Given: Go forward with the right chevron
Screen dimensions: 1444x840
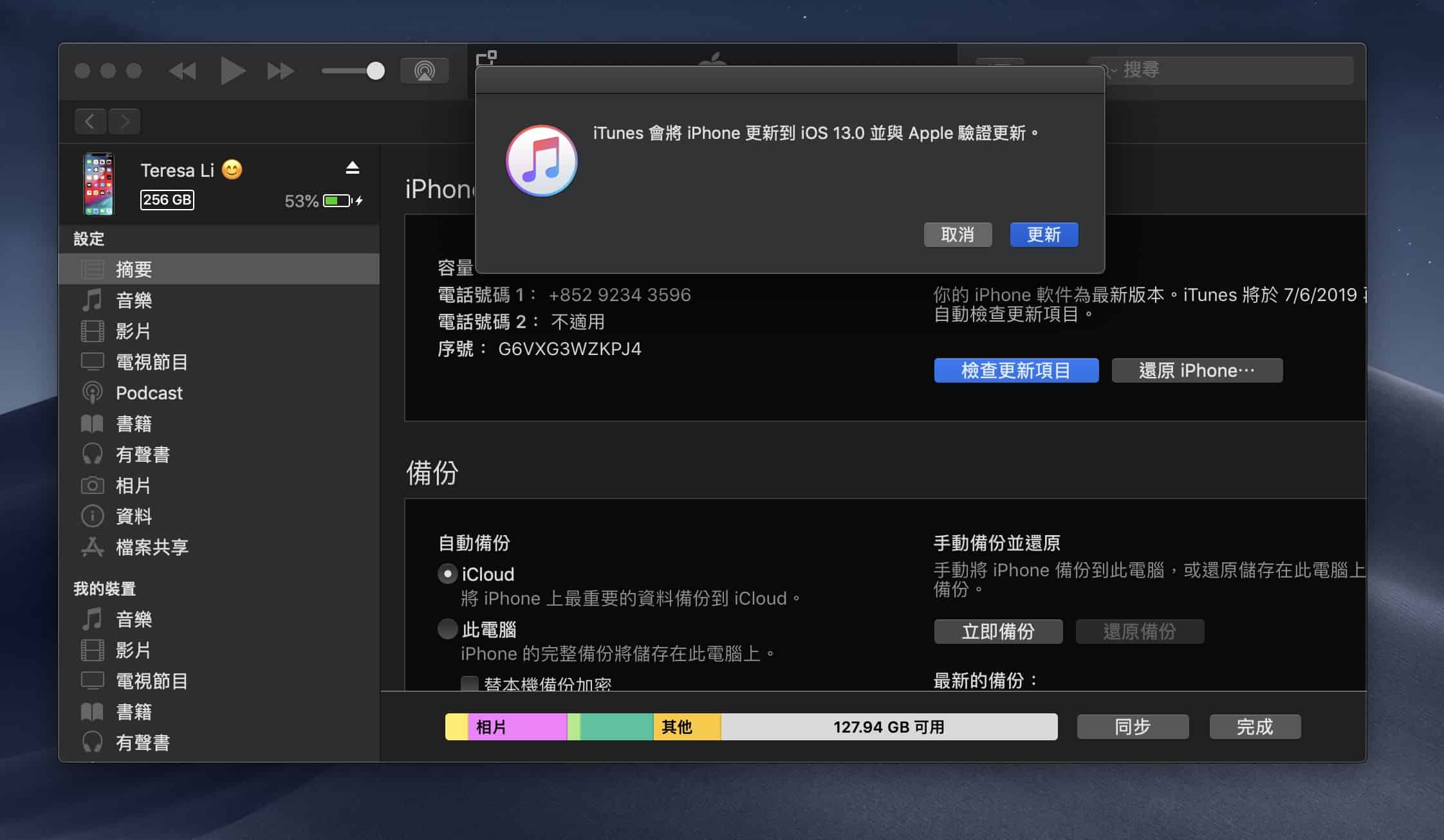Looking at the screenshot, I should 125,121.
